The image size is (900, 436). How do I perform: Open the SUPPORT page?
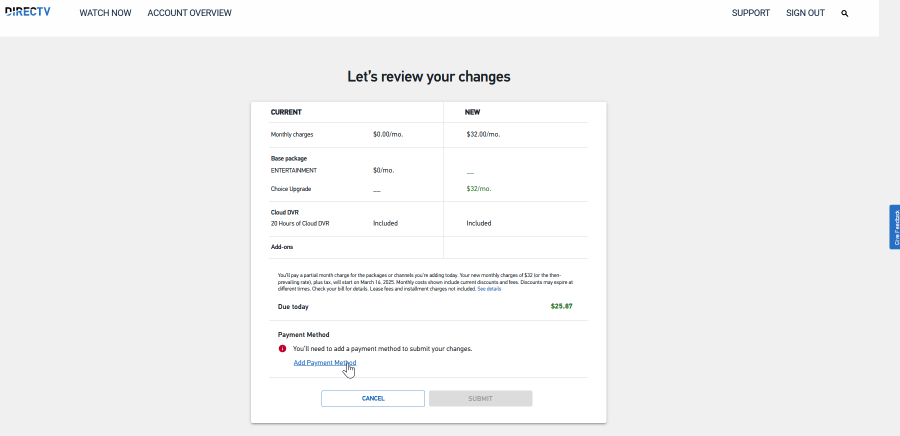pyautogui.click(x=751, y=13)
